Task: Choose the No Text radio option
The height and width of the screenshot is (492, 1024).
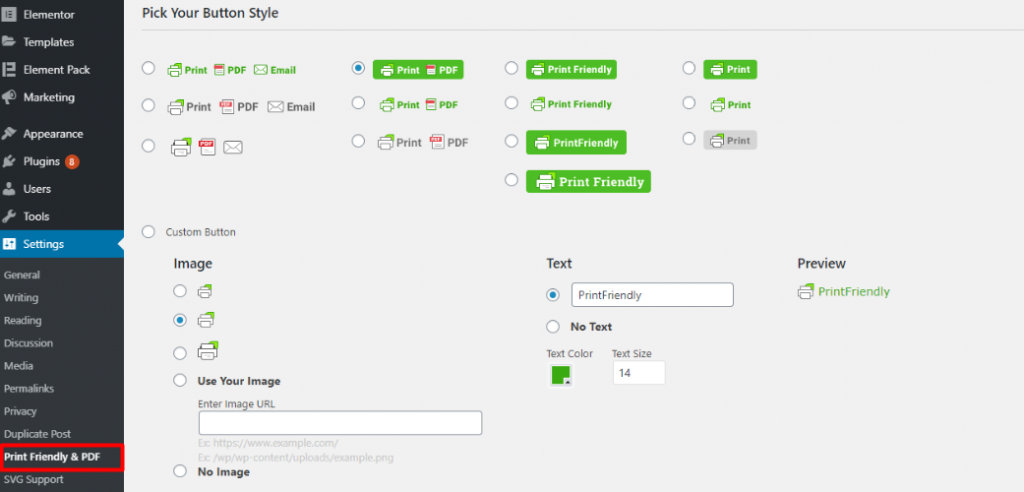Action: 553,326
